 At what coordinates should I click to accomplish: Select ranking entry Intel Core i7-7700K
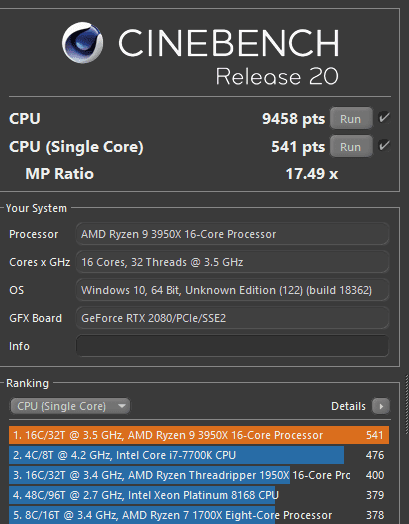(199, 455)
